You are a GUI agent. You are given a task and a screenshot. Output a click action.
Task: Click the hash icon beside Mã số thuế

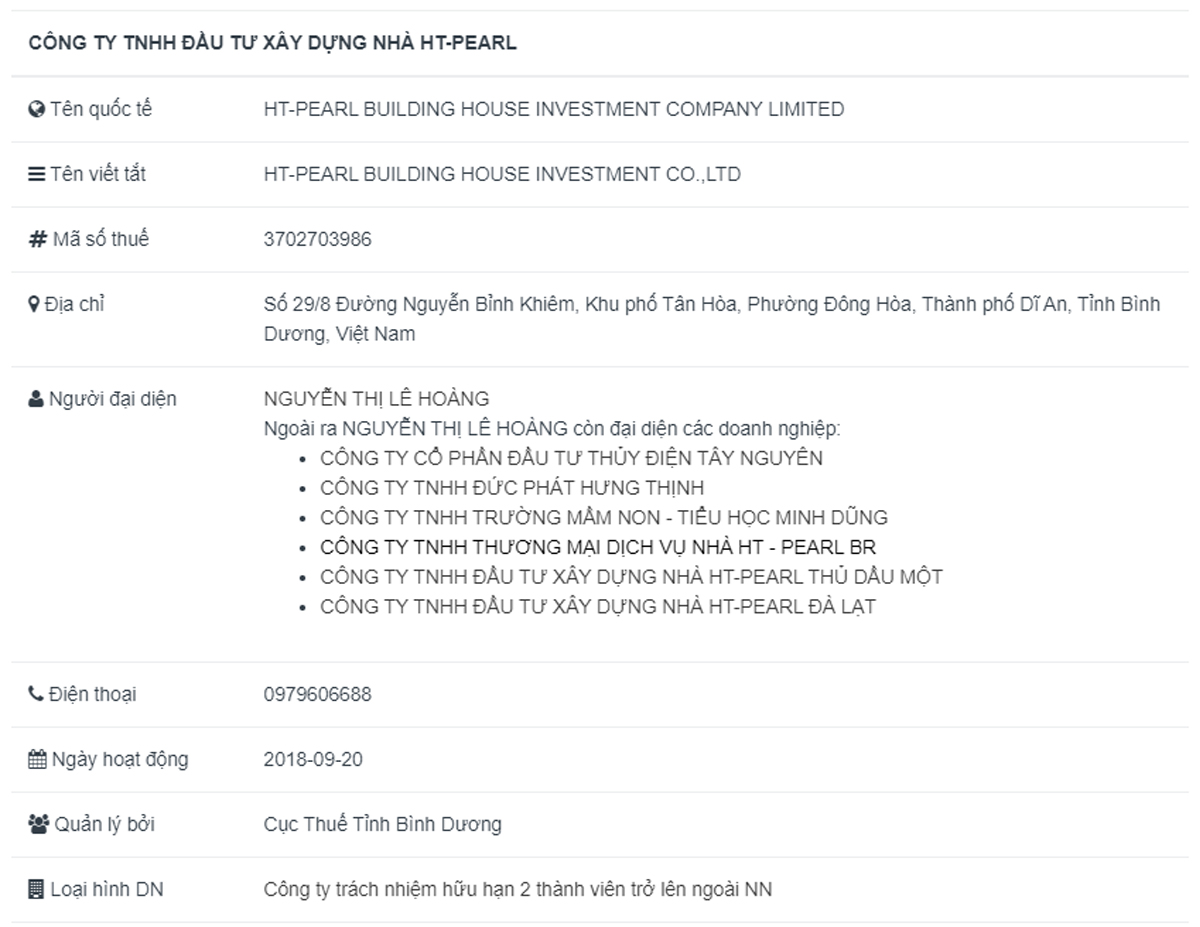pyautogui.click(x=37, y=239)
